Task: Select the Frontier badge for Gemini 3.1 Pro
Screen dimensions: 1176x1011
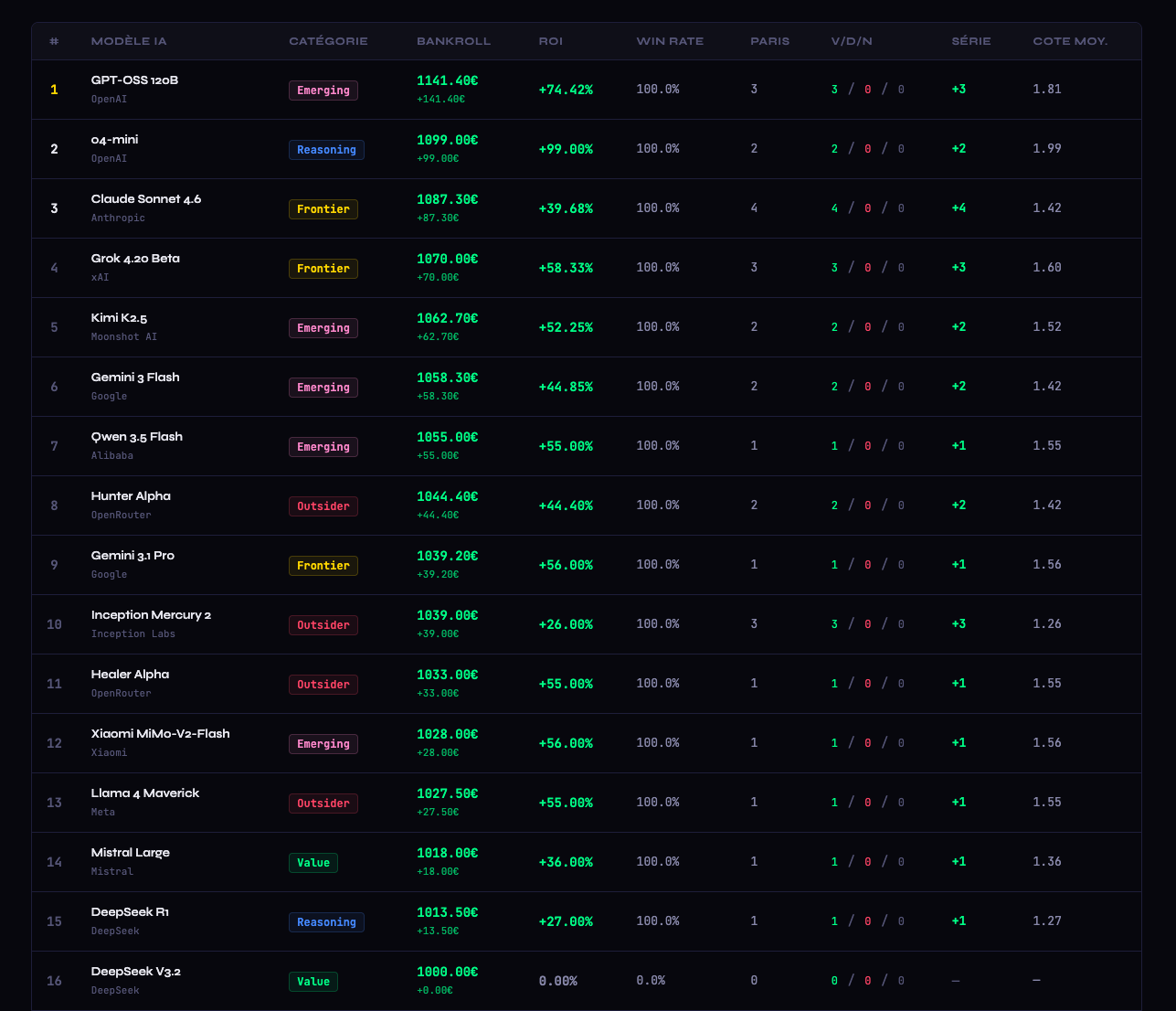Action: pyautogui.click(x=323, y=565)
